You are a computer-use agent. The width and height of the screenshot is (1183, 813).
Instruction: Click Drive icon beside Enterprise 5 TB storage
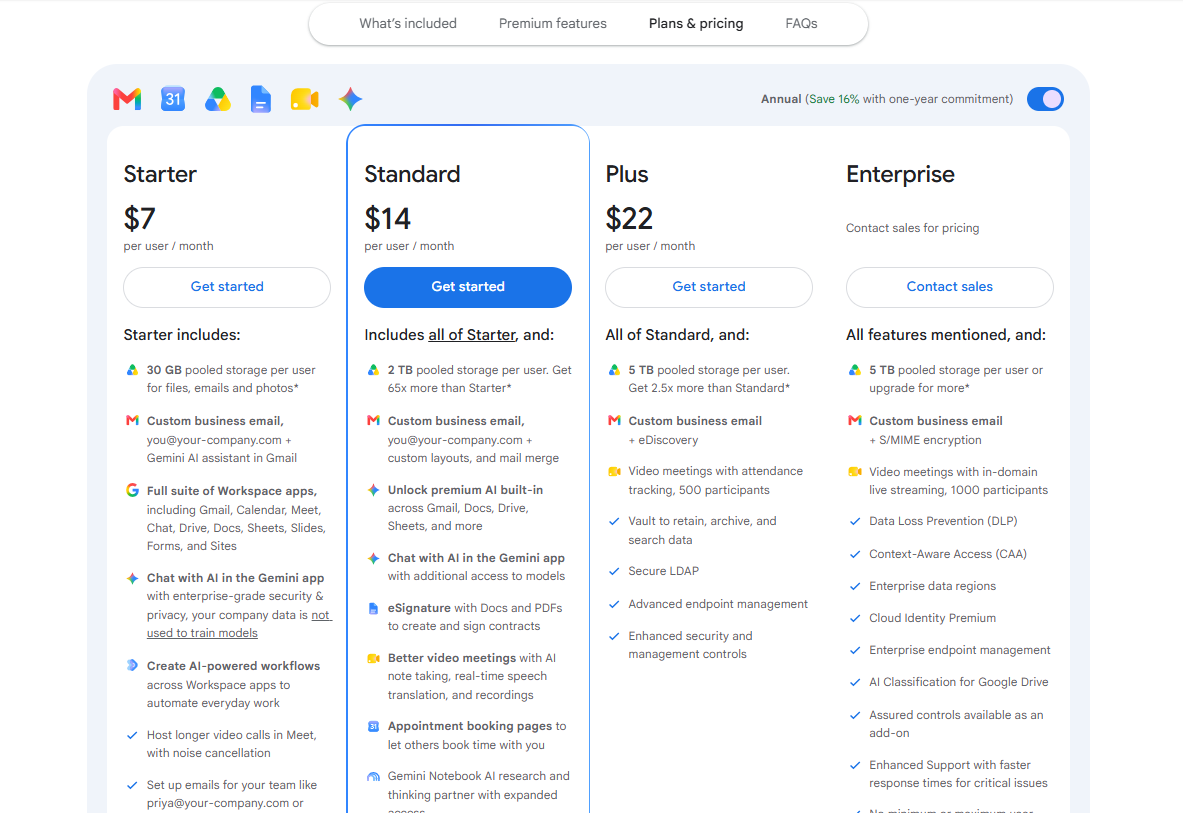pos(855,370)
